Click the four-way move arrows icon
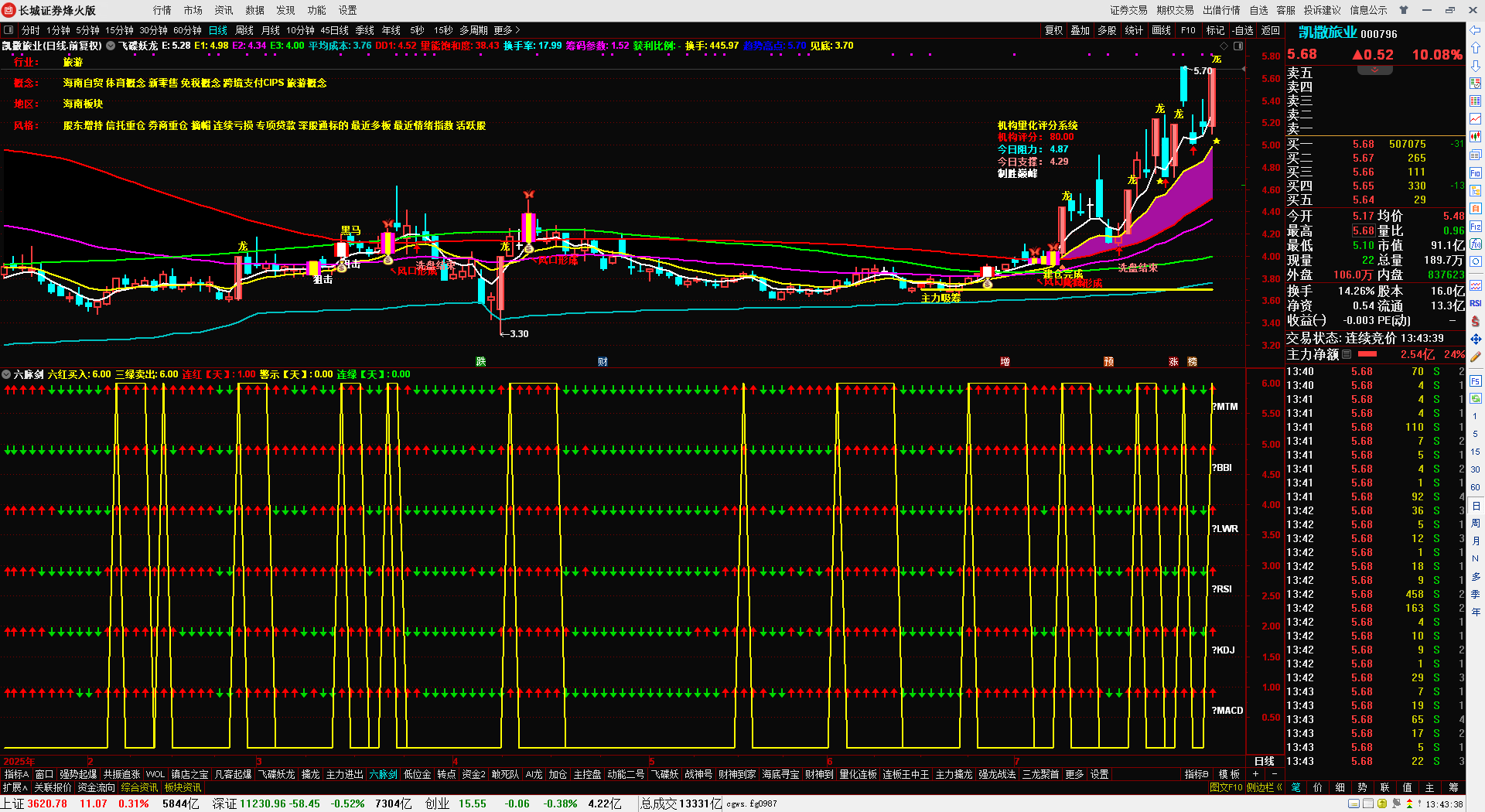 (x=1476, y=339)
